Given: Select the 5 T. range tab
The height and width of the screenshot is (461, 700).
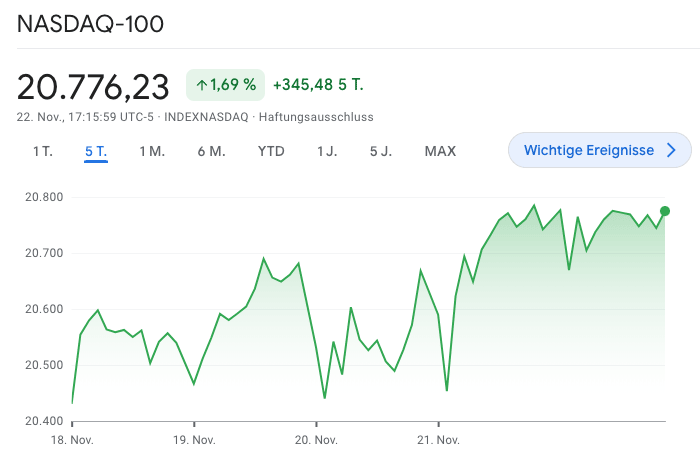Looking at the screenshot, I should (x=96, y=151).
